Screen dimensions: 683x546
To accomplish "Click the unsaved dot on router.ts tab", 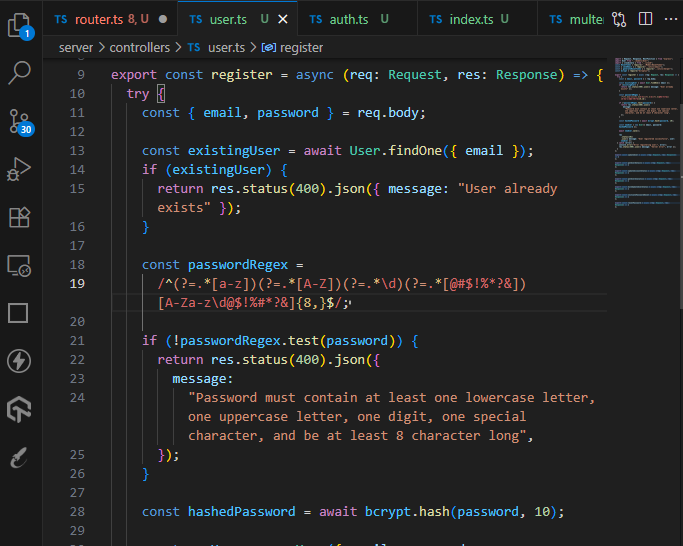I will [163, 19].
